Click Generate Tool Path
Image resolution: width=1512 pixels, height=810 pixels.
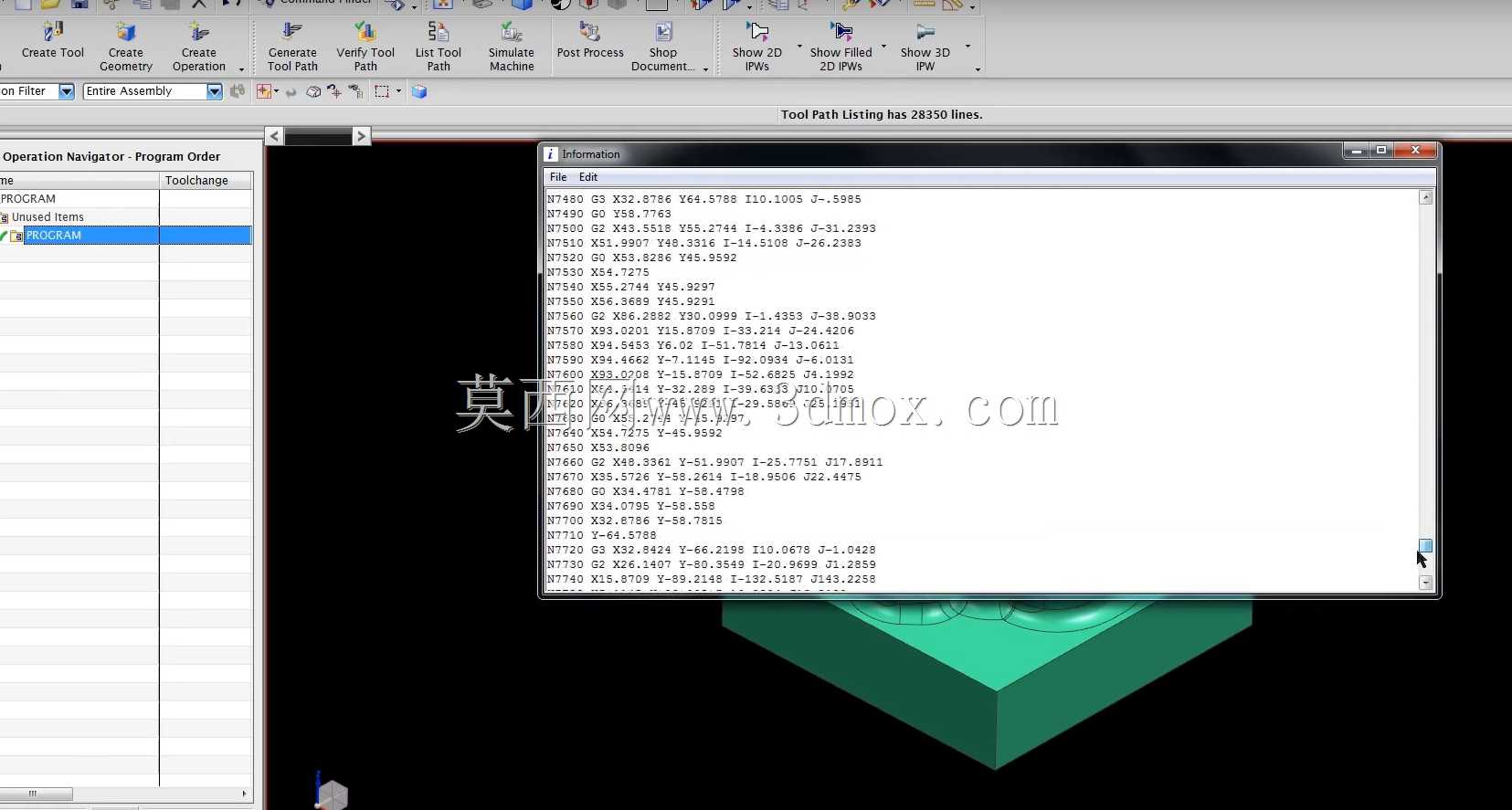coord(292,47)
